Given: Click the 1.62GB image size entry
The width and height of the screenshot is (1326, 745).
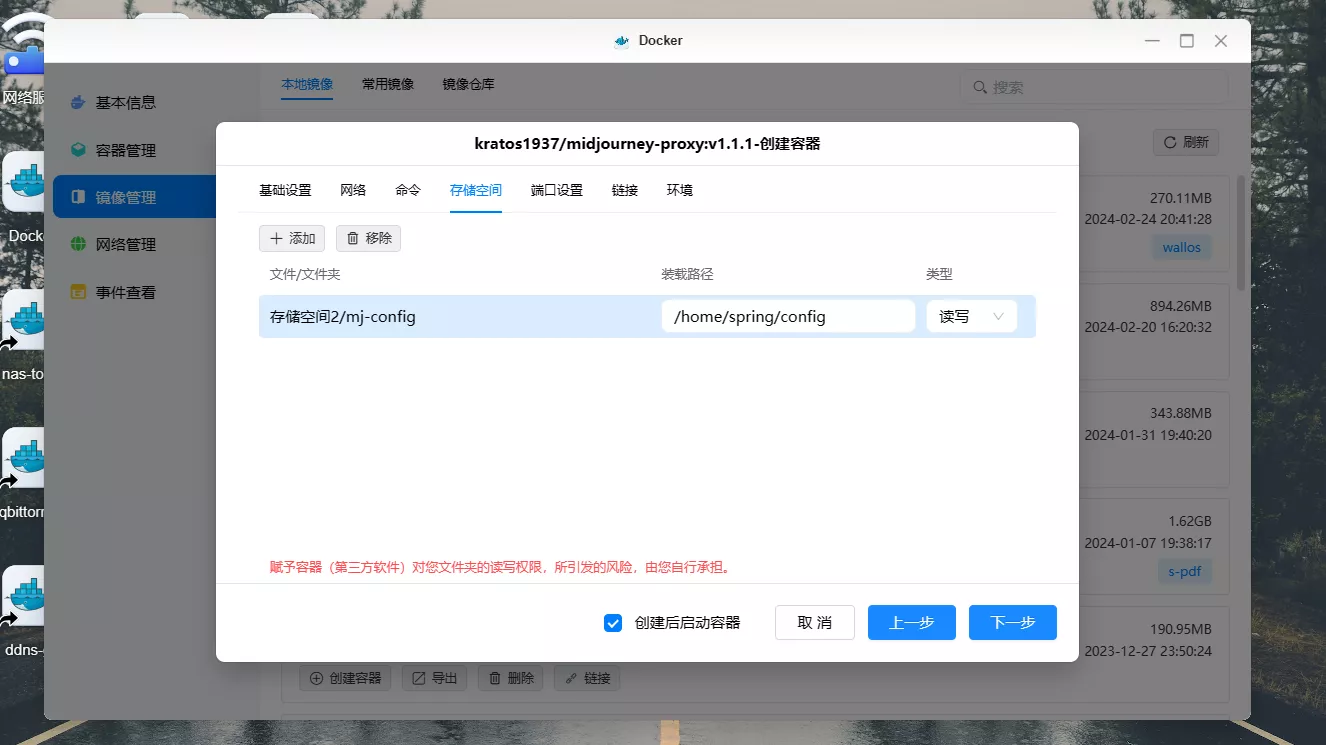Looking at the screenshot, I should [1190, 521].
